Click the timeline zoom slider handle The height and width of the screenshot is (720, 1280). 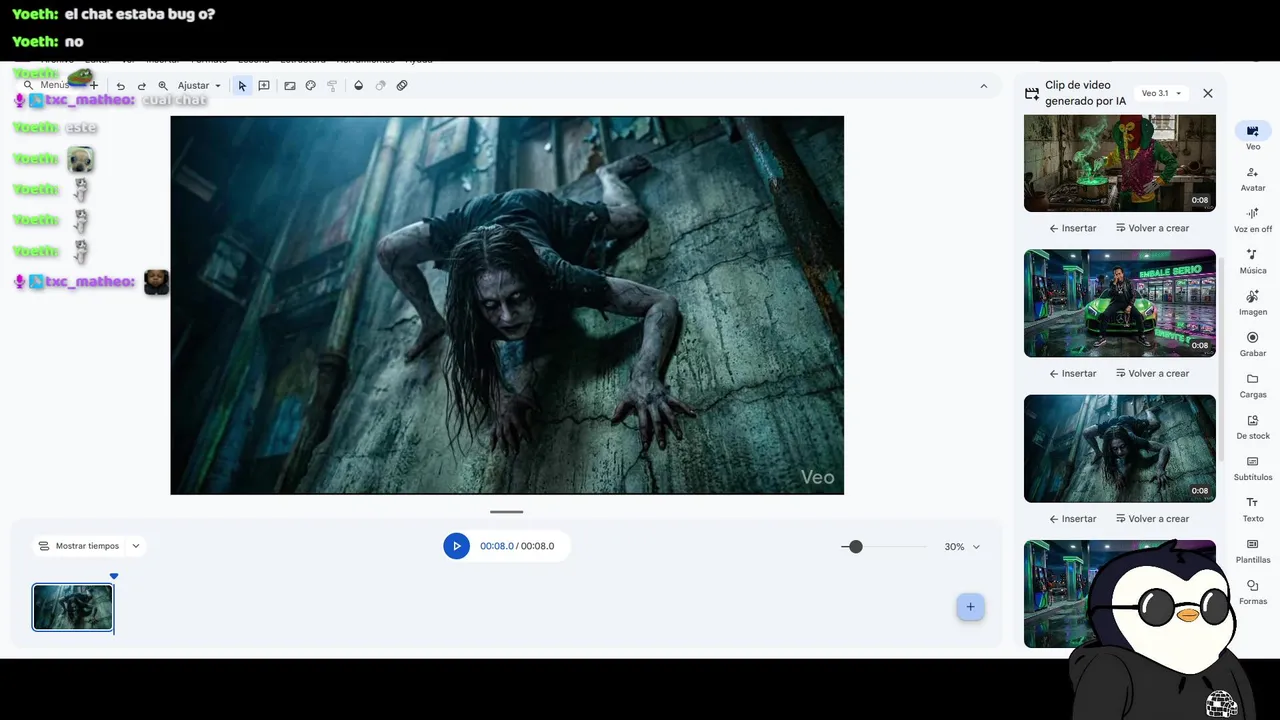(855, 547)
